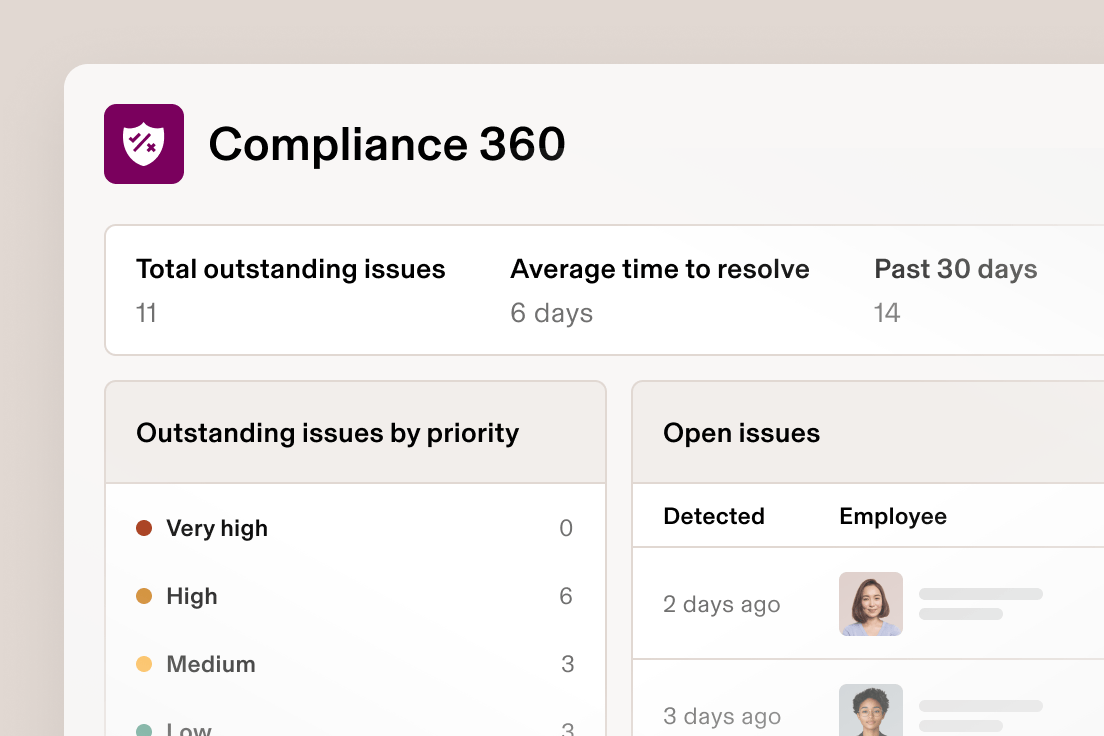Expand the Open issues panel
The height and width of the screenshot is (736, 1104).
pos(741,432)
